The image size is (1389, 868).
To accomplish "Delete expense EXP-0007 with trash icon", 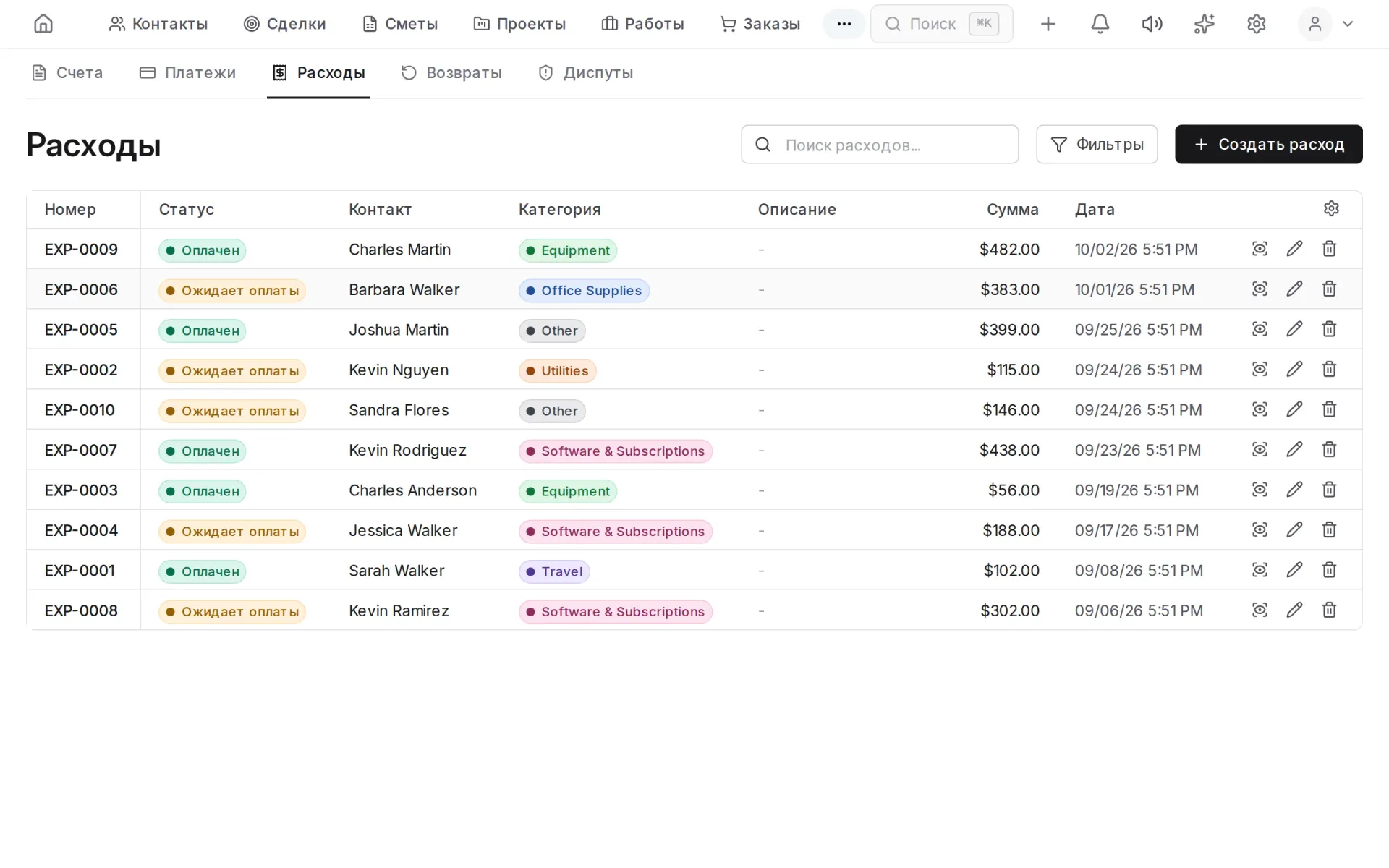I will click(x=1329, y=450).
